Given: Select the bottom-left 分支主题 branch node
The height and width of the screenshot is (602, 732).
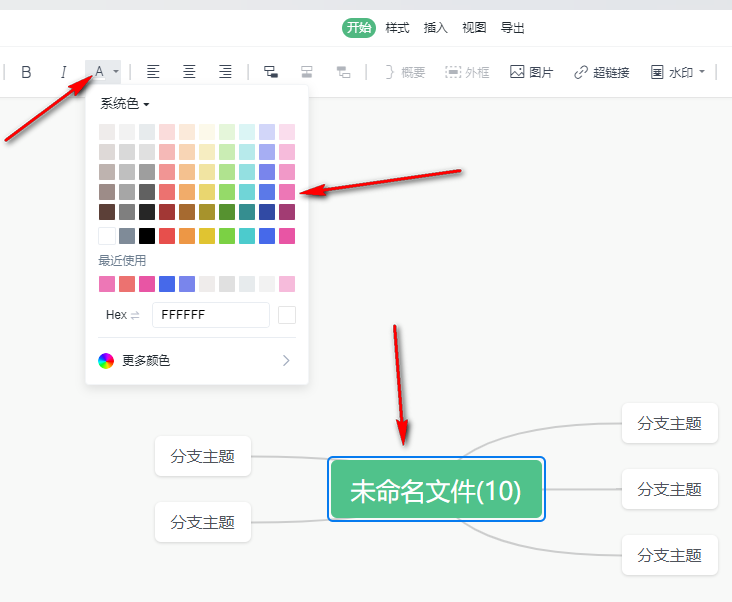Looking at the screenshot, I should (x=203, y=522).
